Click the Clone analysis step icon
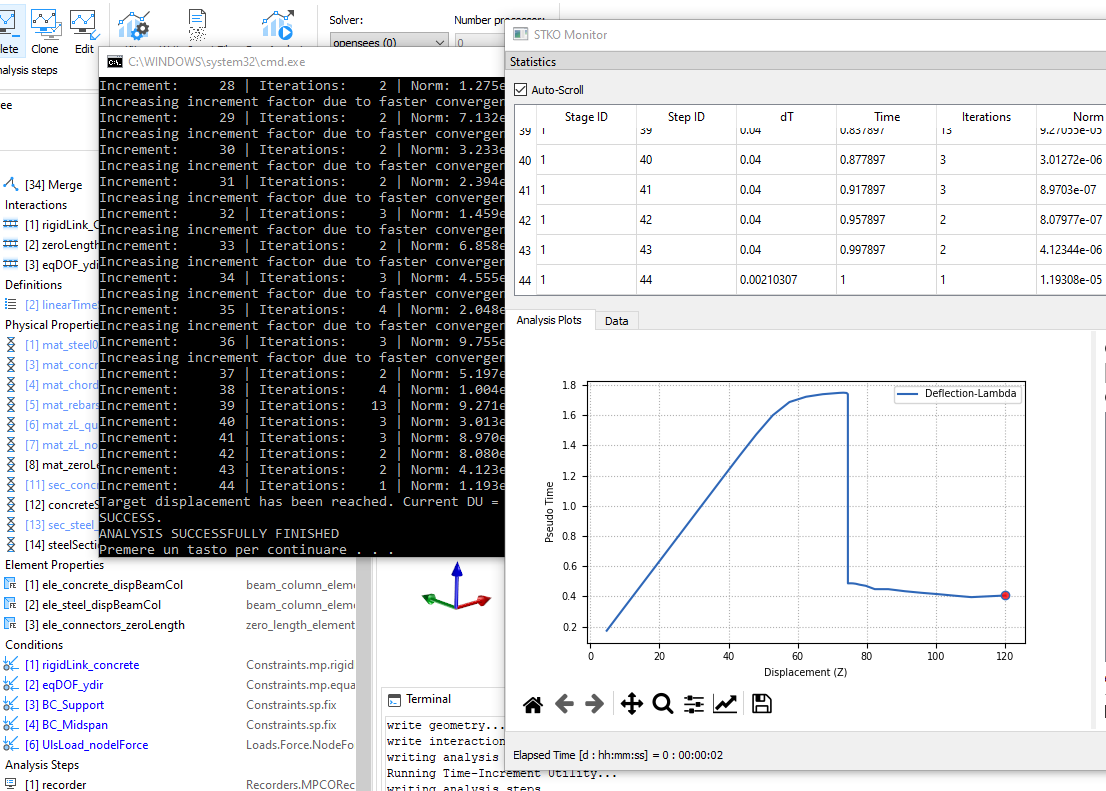Viewport: 1106px width, 791px height. point(45,31)
